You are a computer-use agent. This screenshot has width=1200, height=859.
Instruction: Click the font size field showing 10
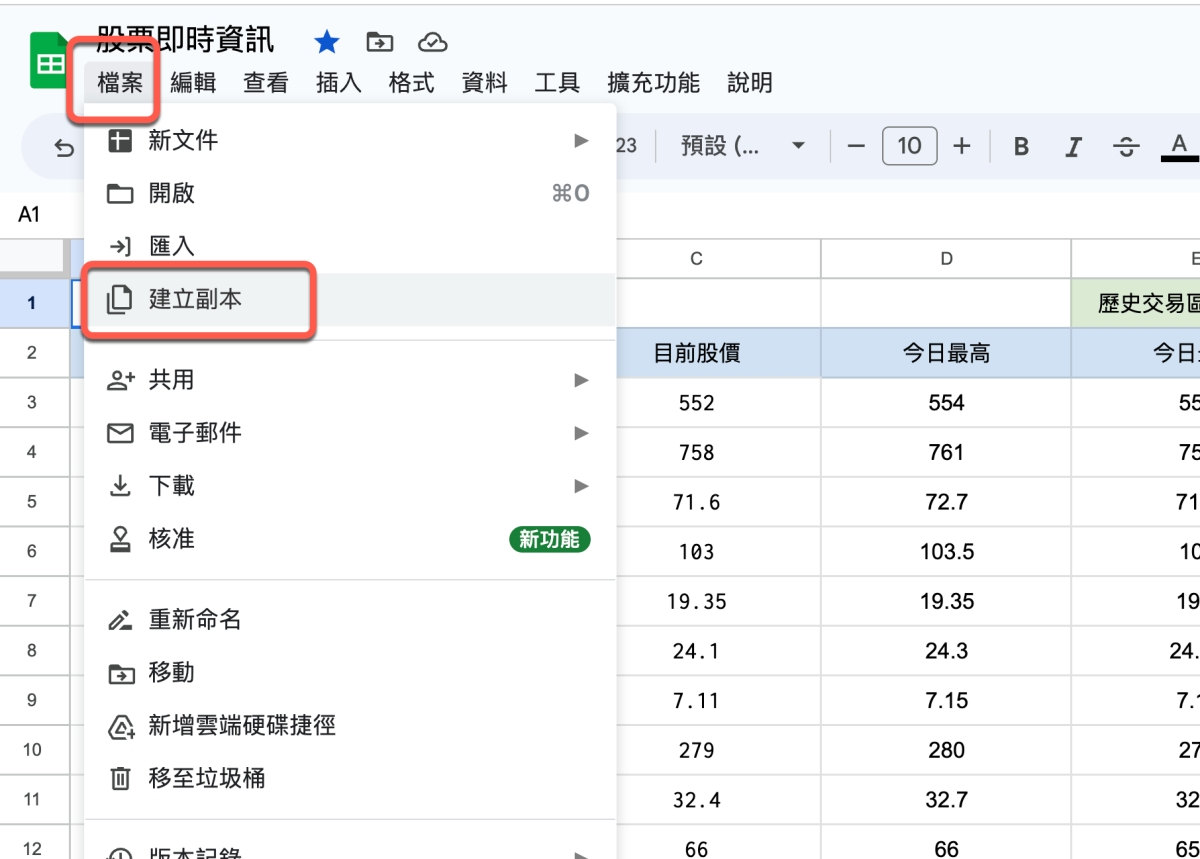[909, 147]
